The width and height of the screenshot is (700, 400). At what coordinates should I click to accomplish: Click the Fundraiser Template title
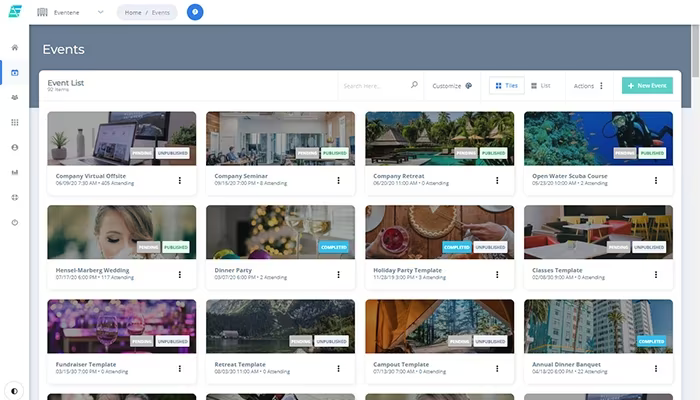click(x=86, y=364)
